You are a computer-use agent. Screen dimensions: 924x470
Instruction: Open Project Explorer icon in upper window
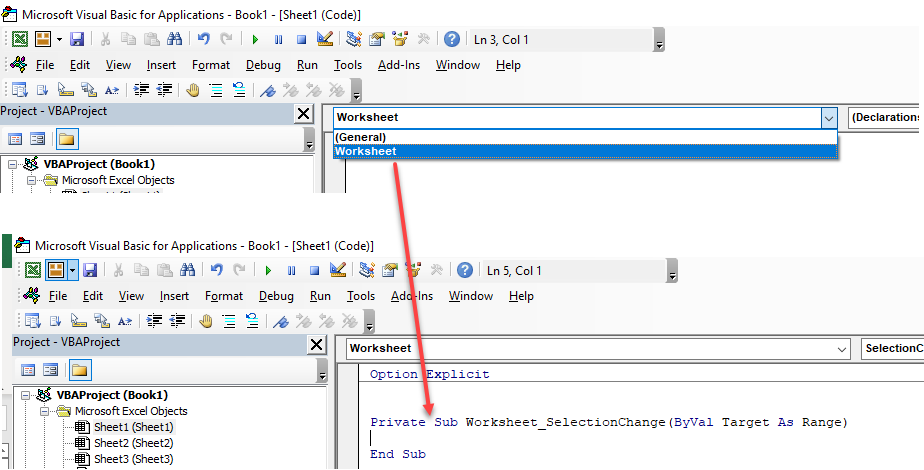354,39
